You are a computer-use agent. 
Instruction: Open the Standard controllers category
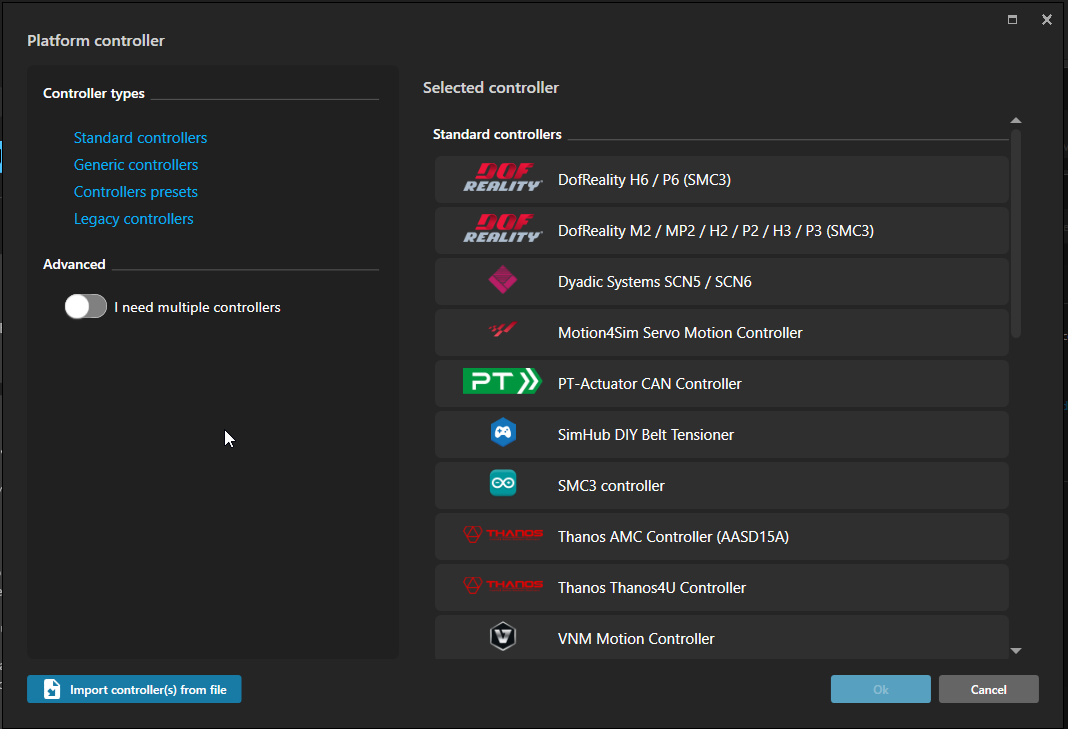tap(140, 138)
